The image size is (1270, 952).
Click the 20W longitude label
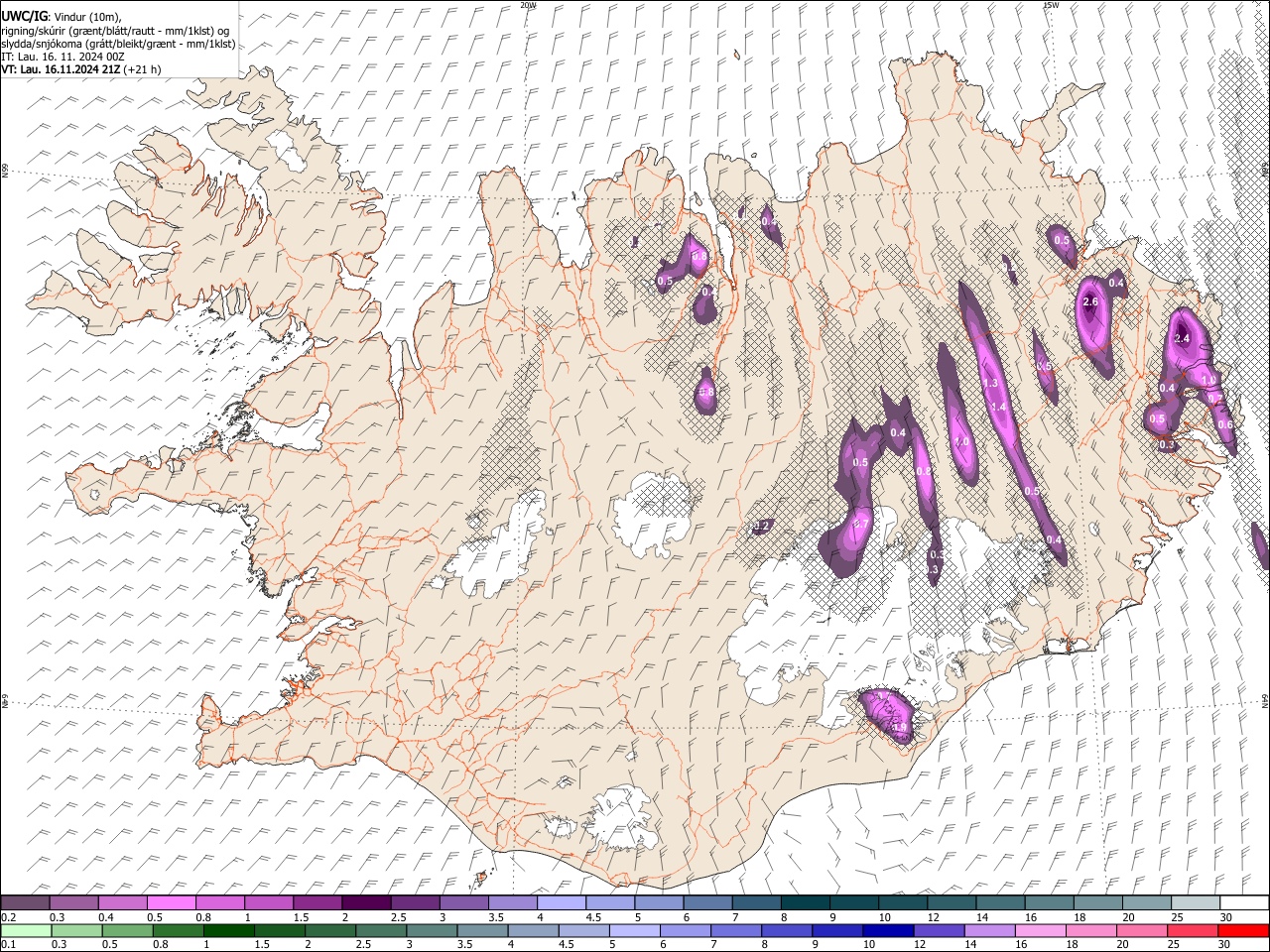pyautogui.click(x=529, y=5)
